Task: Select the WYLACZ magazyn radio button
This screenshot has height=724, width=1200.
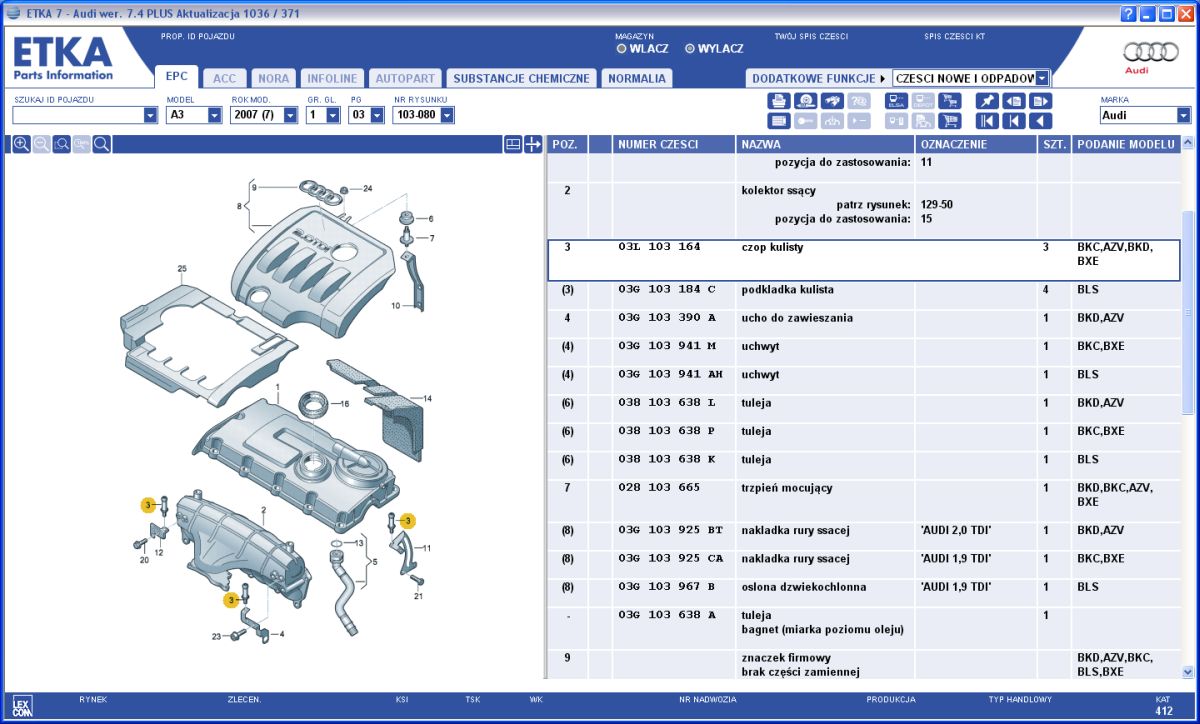Action: tap(690, 48)
